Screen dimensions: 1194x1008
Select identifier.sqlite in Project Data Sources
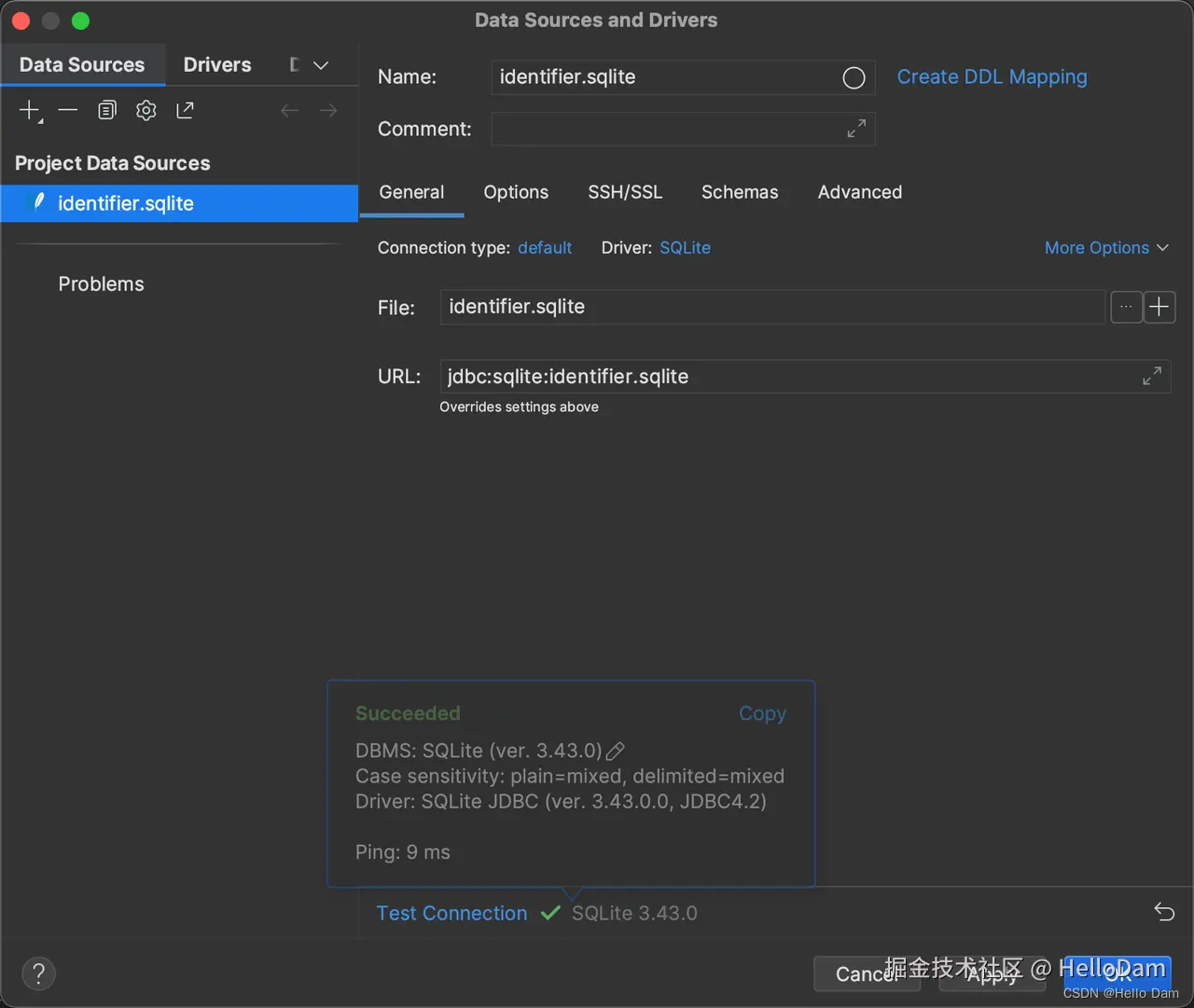179,203
